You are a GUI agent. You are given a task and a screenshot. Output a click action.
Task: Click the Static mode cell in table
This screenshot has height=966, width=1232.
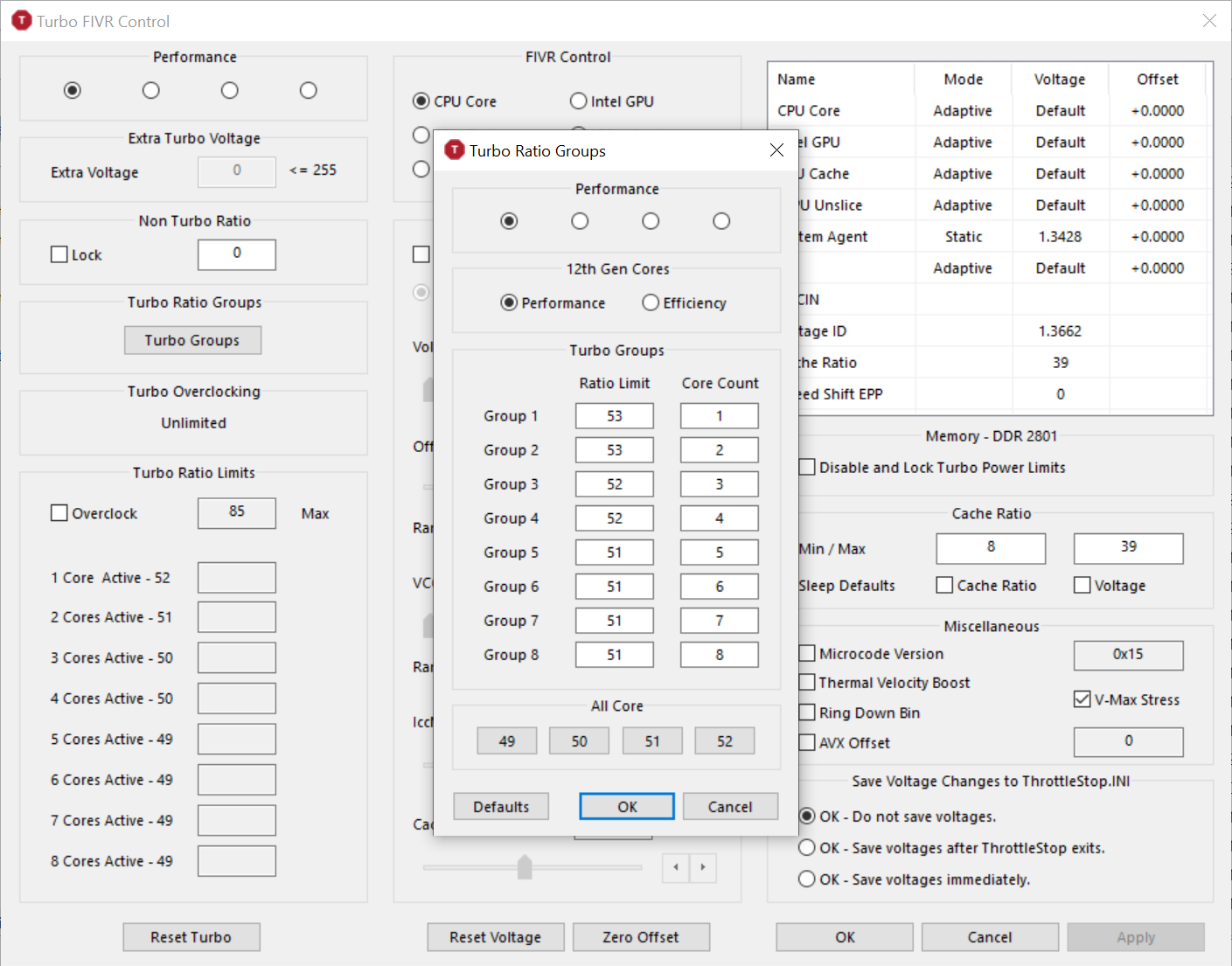pyautogui.click(x=964, y=237)
